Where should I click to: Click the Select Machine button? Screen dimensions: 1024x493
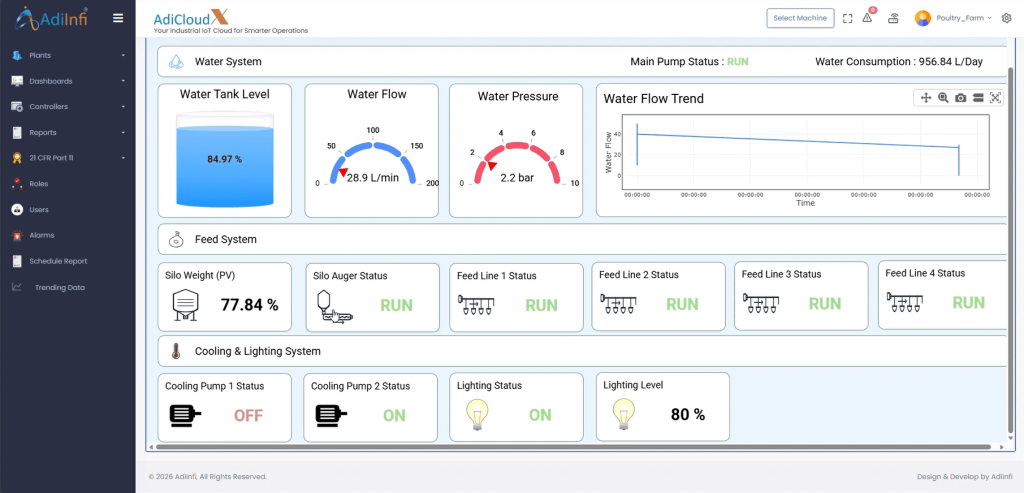point(800,18)
